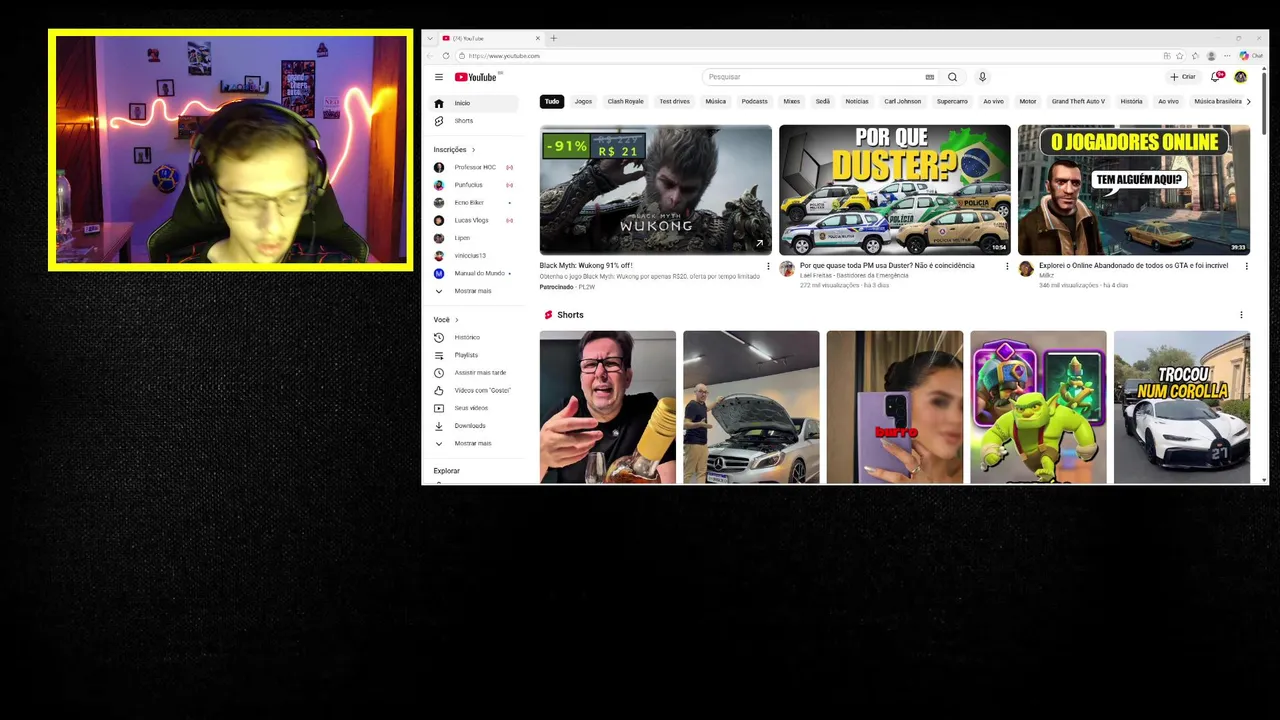Expand Mostrar mais under Inscrições

(474, 291)
